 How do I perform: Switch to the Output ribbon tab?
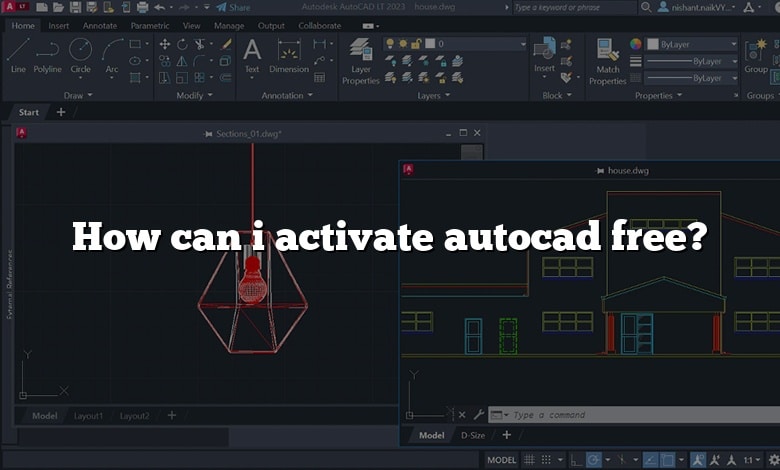coord(271,25)
